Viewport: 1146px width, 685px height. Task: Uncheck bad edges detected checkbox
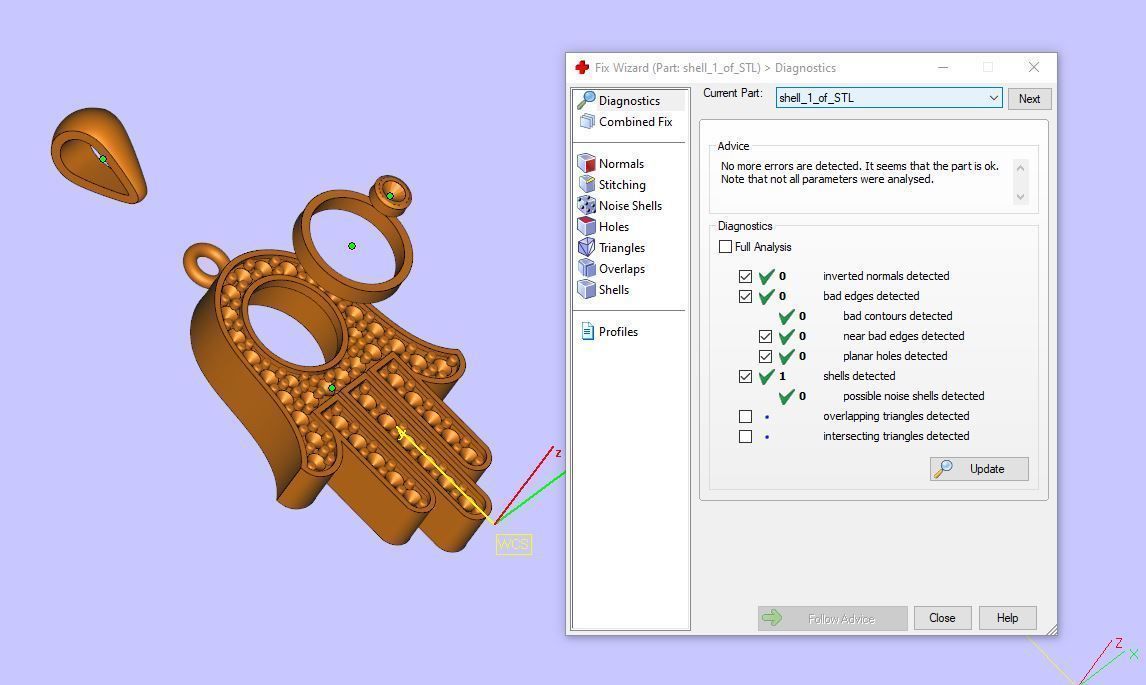click(x=745, y=296)
